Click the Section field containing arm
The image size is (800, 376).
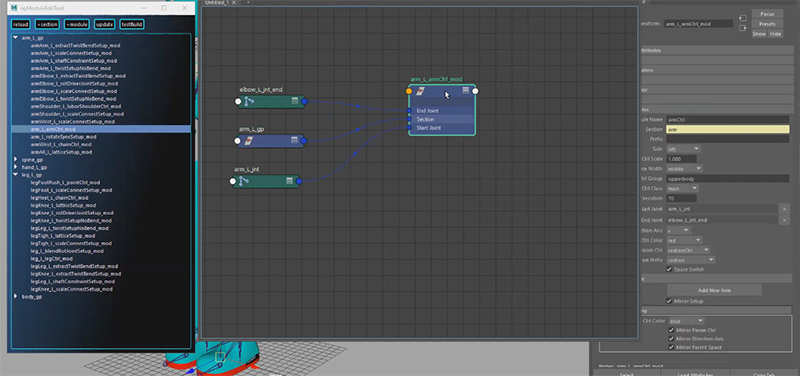point(728,130)
